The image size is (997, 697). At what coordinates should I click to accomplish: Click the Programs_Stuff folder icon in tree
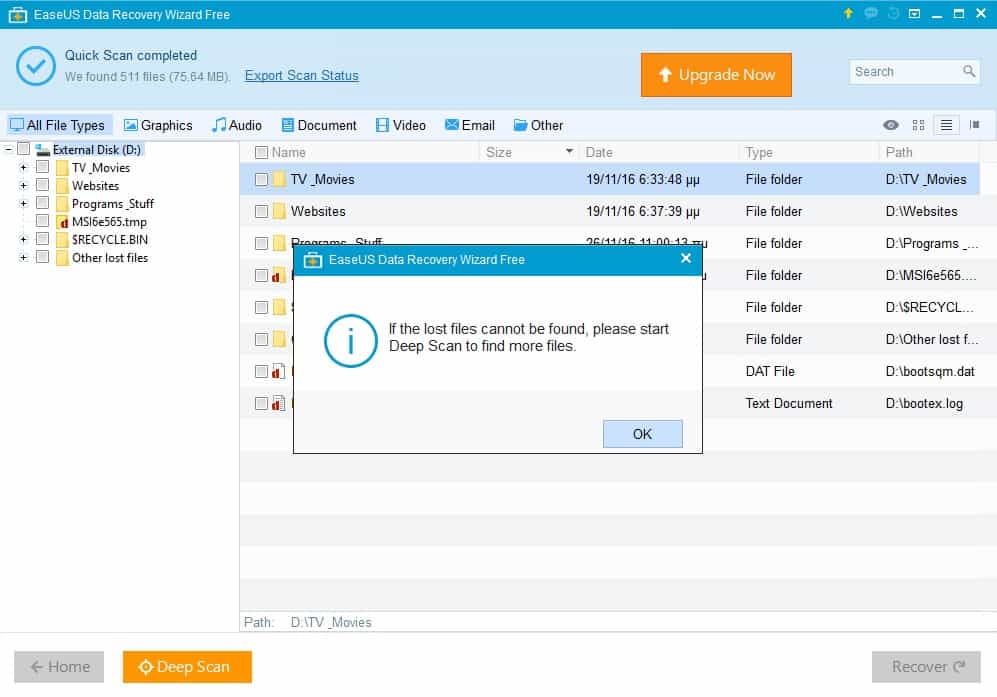coord(62,204)
